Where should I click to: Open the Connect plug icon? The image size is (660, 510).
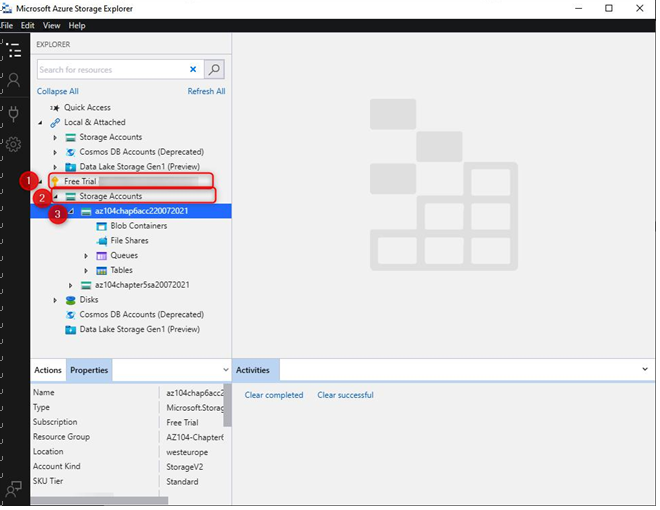click(x=13, y=114)
